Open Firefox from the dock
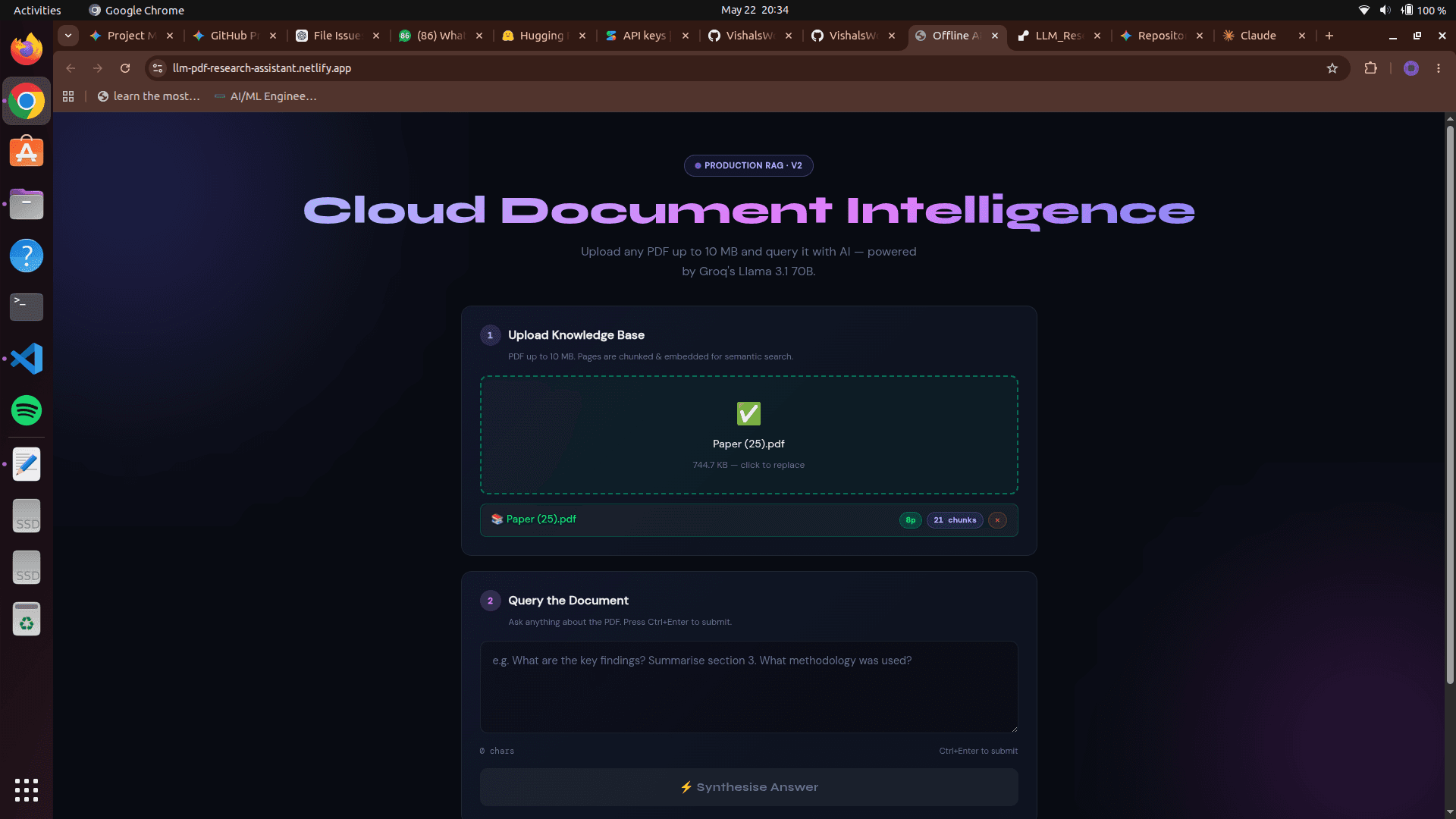This screenshot has height=819, width=1456. (x=27, y=49)
